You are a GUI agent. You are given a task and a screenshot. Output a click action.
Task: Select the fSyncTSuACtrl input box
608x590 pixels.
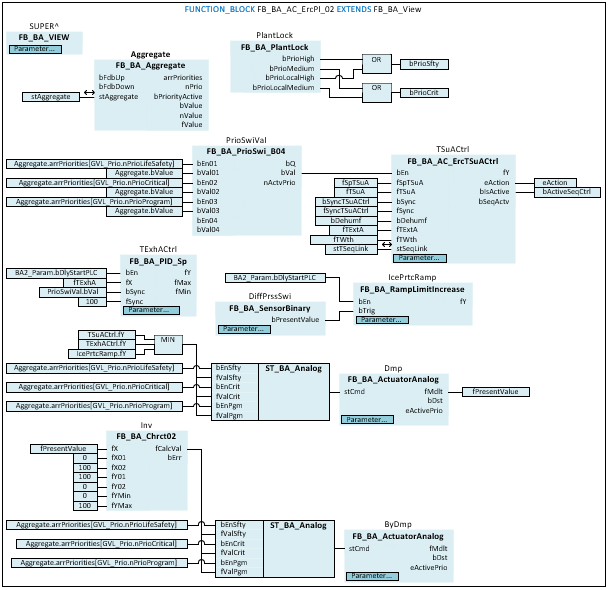pos(346,211)
